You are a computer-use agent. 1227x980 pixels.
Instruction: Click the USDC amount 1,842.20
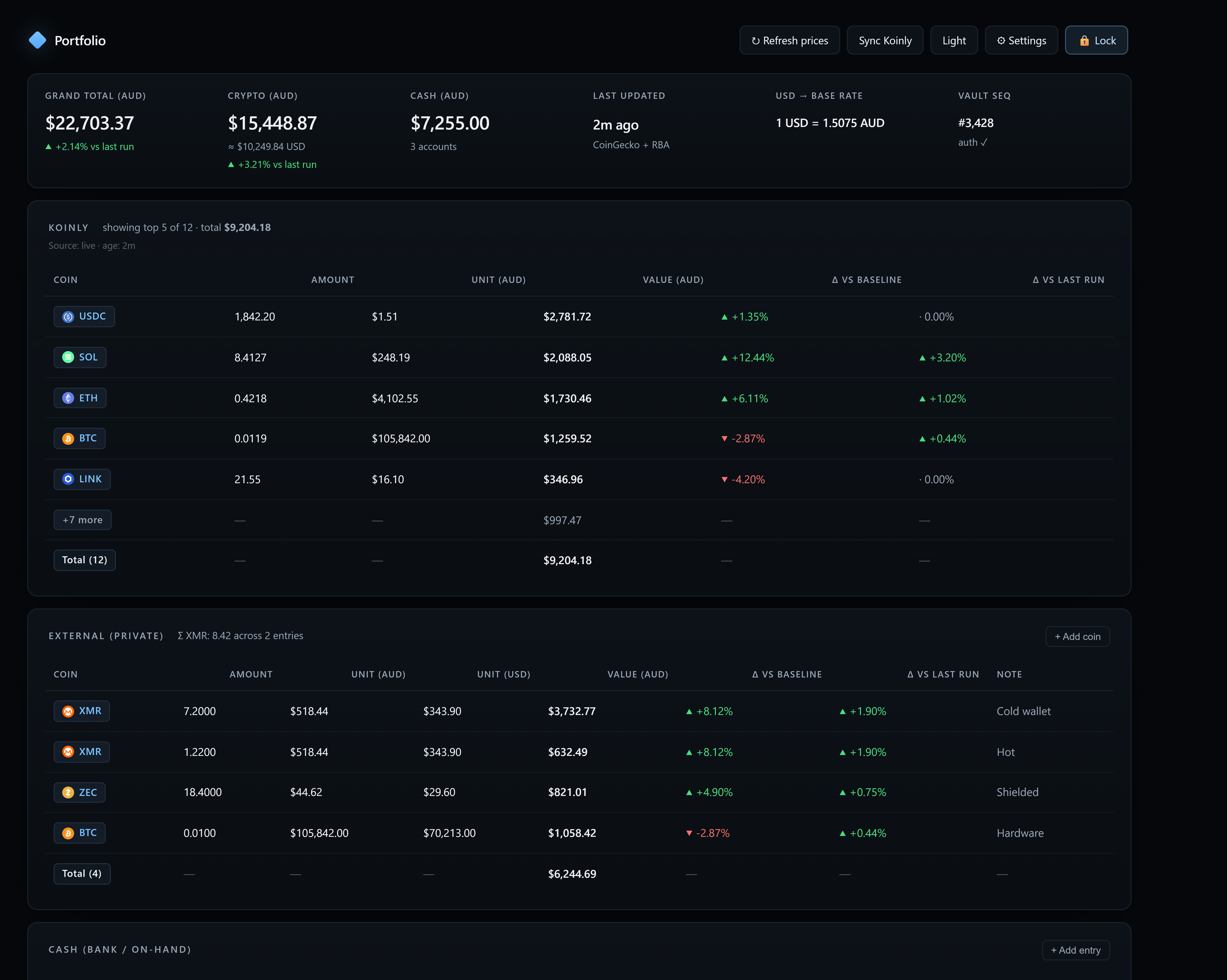click(x=255, y=317)
